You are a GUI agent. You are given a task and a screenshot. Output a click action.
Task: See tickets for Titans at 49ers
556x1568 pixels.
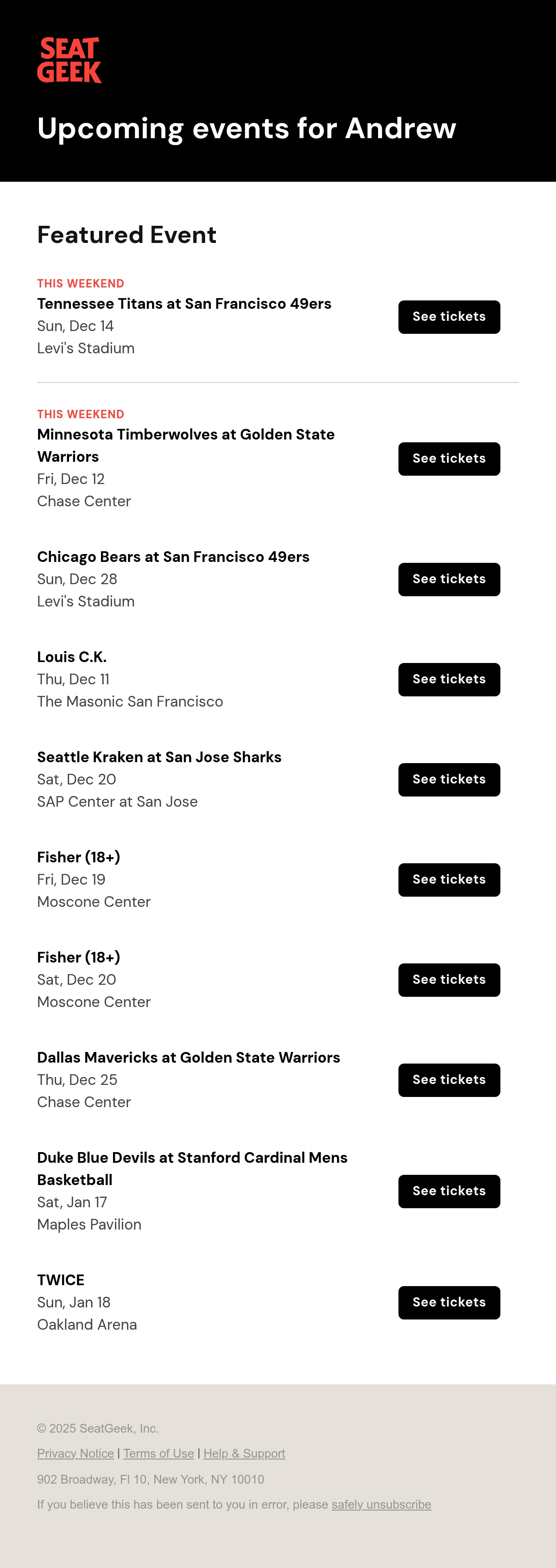tap(449, 317)
